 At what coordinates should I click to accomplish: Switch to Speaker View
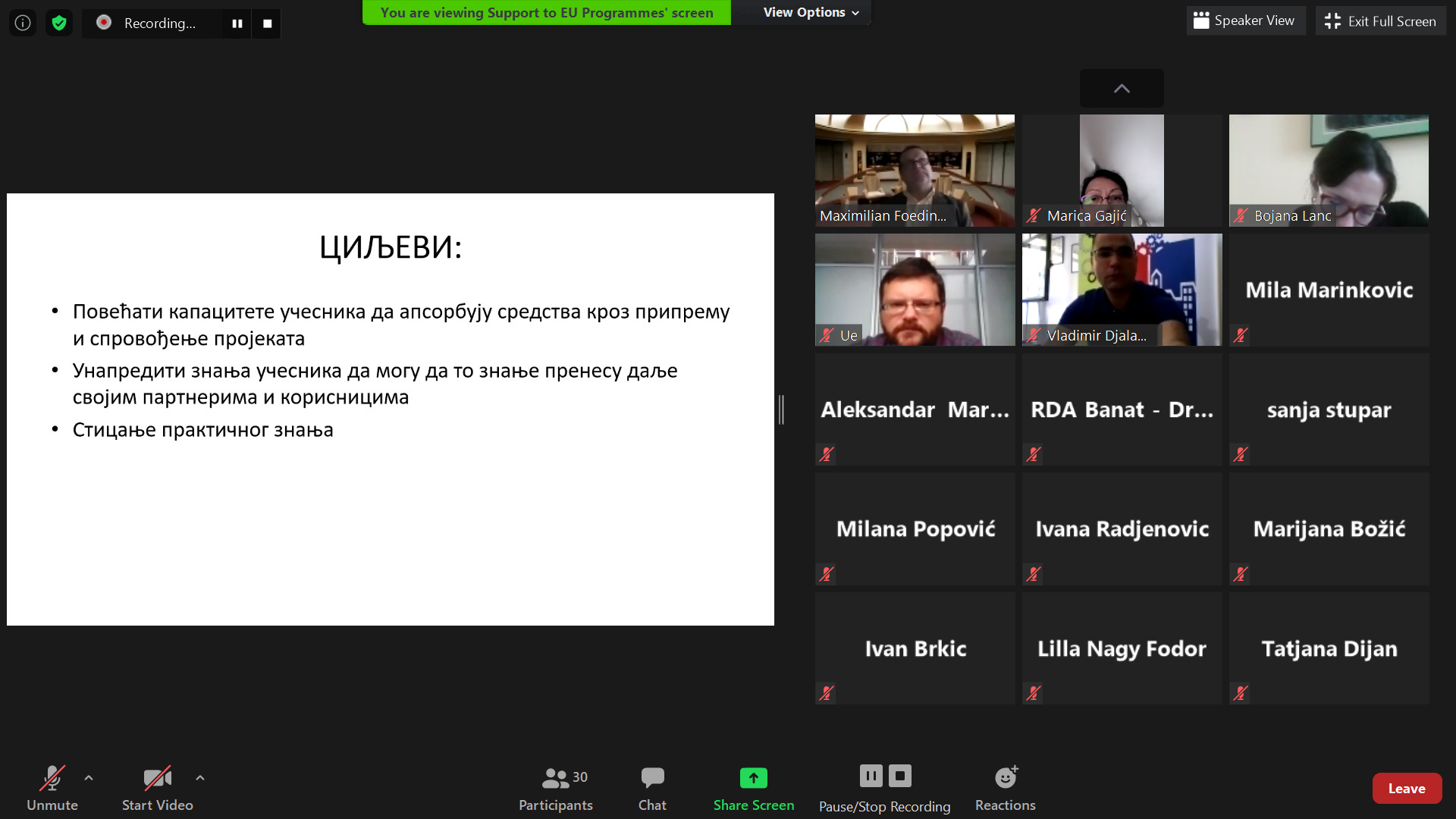[1244, 20]
